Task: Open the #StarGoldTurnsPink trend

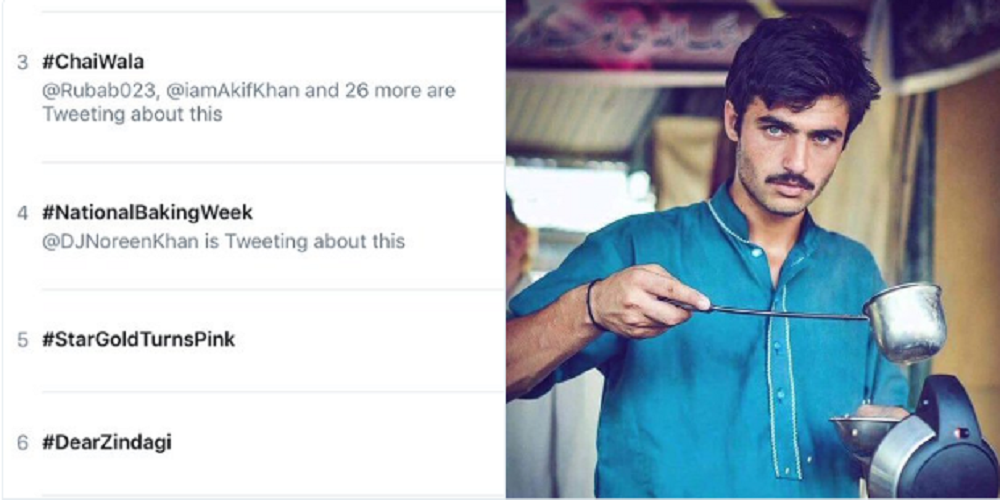Action: (x=138, y=339)
